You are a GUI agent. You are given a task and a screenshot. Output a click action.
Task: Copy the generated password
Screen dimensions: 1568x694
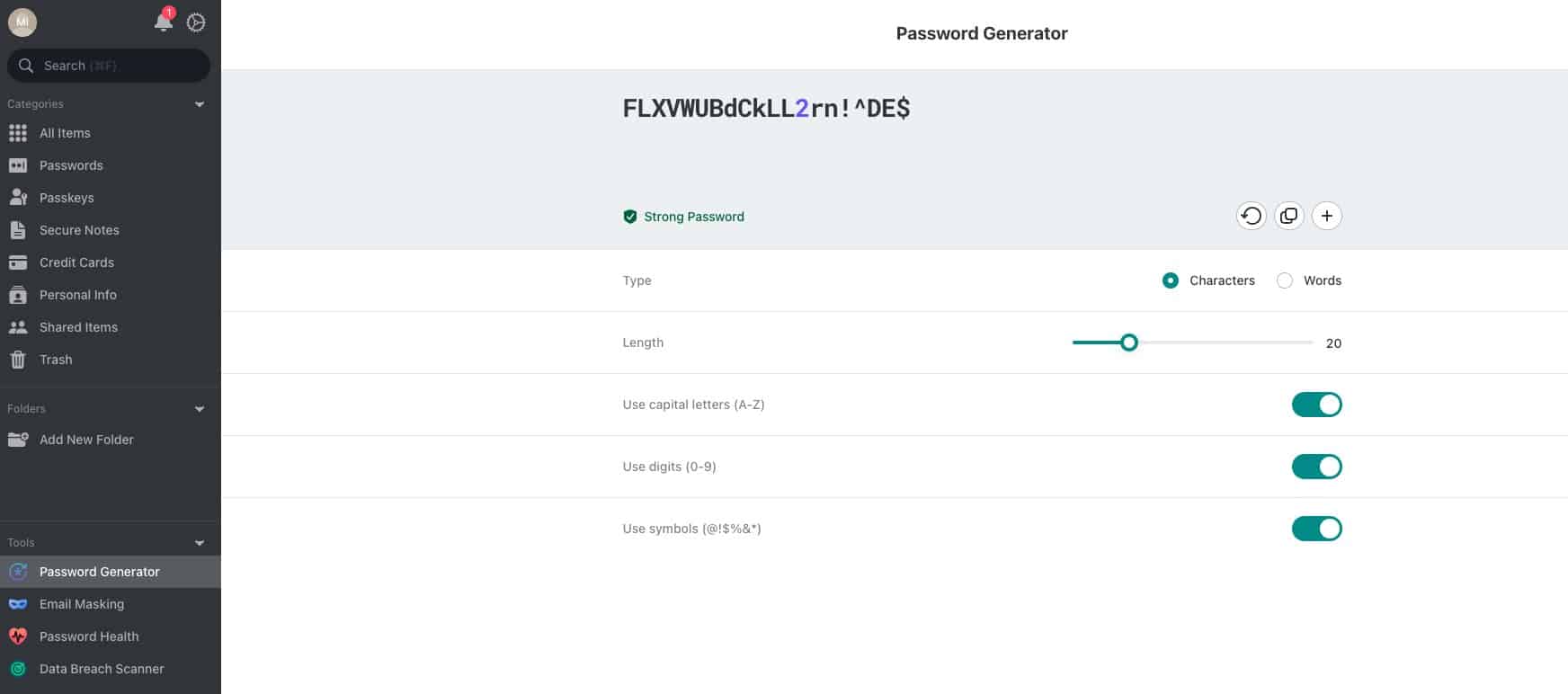pos(1288,216)
